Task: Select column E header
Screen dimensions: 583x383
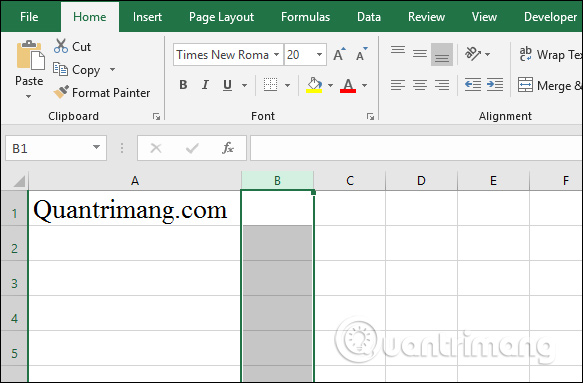Action: coord(493,181)
